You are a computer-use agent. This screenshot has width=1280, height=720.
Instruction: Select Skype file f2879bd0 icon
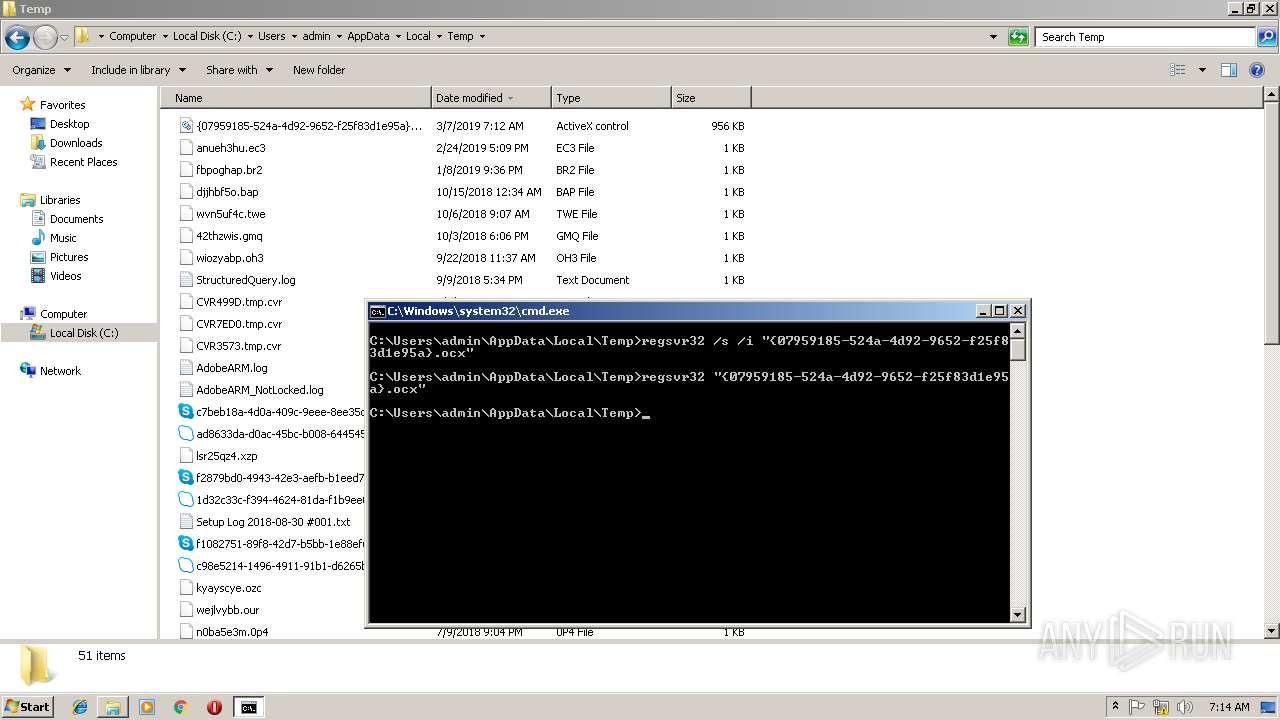pos(185,477)
